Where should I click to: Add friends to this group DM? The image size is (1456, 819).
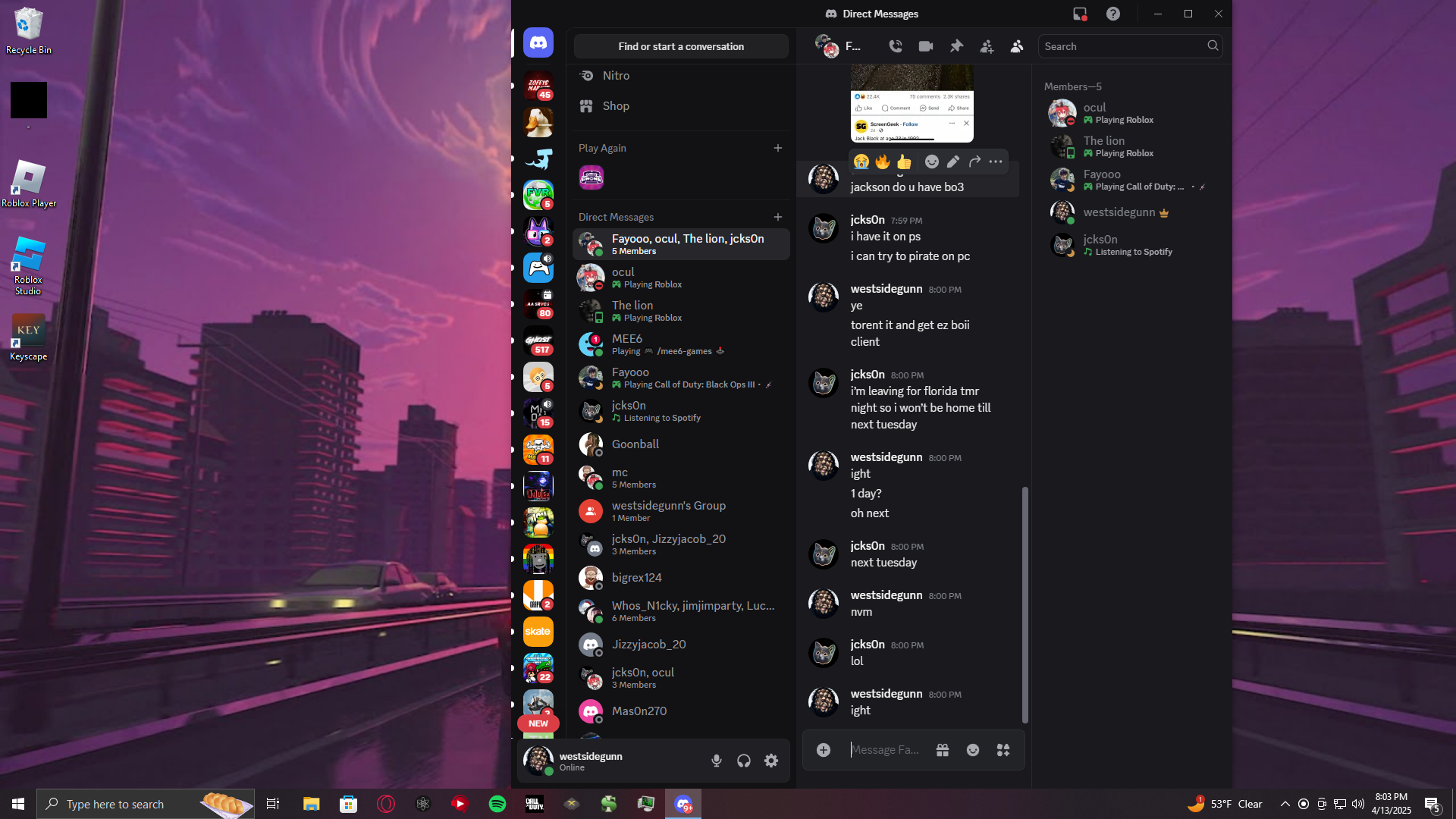[987, 46]
